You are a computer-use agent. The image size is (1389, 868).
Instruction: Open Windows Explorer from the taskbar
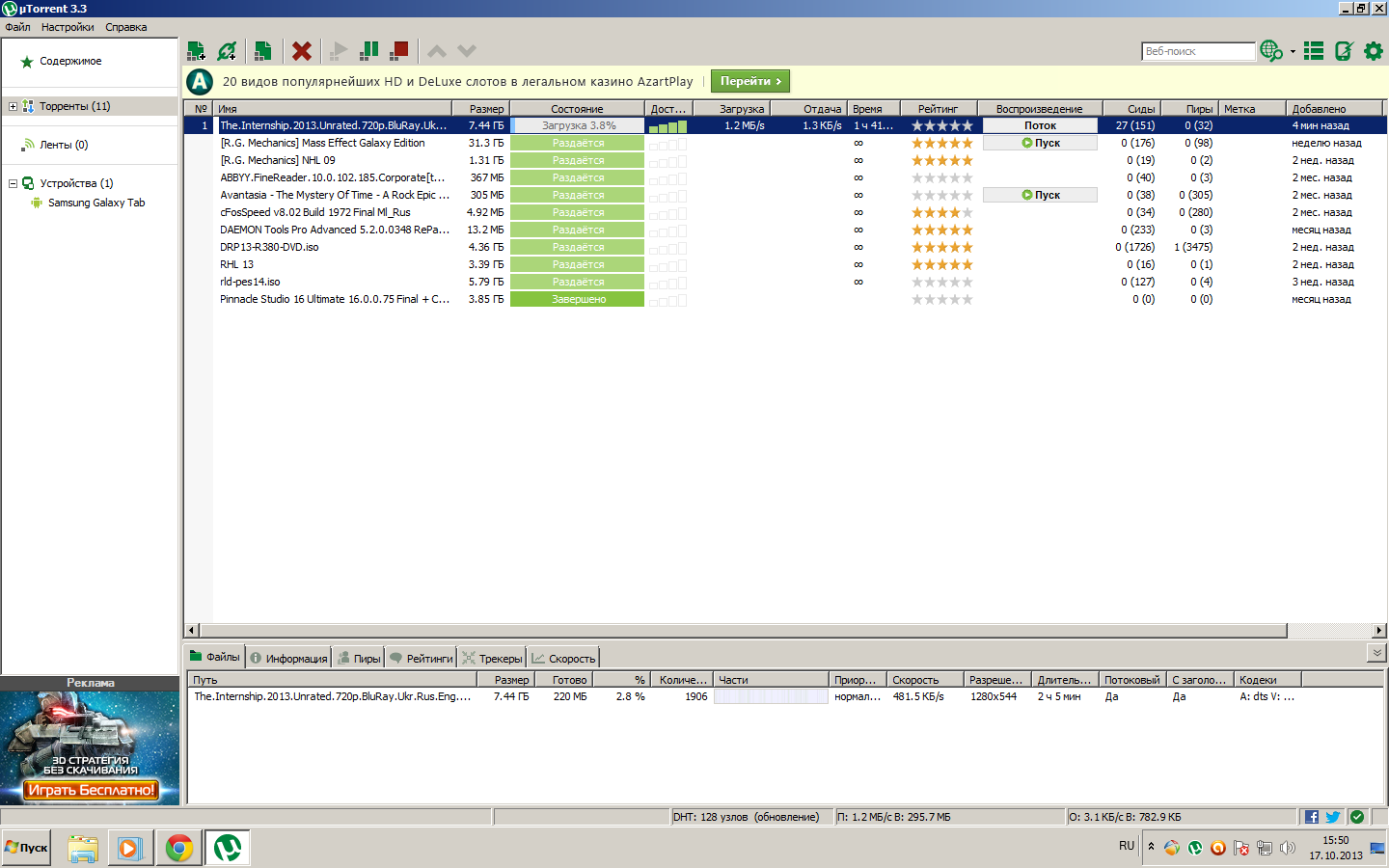click(x=83, y=848)
